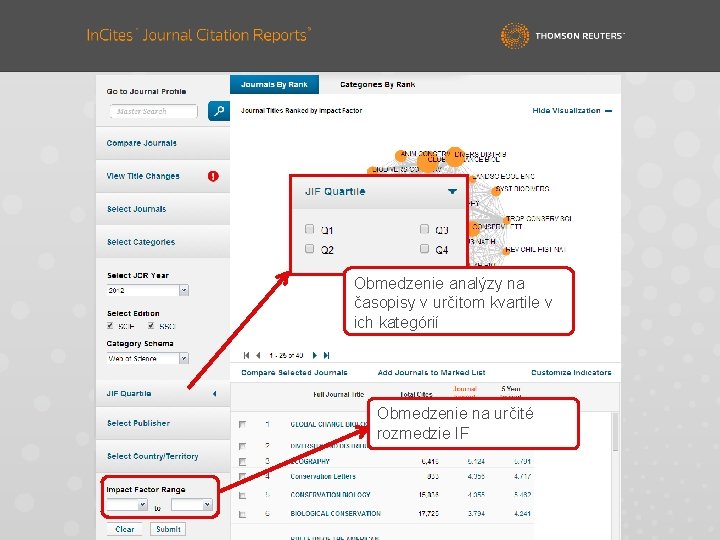Click the Hide Visualization link
The width and height of the screenshot is (720, 540).
point(566,111)
